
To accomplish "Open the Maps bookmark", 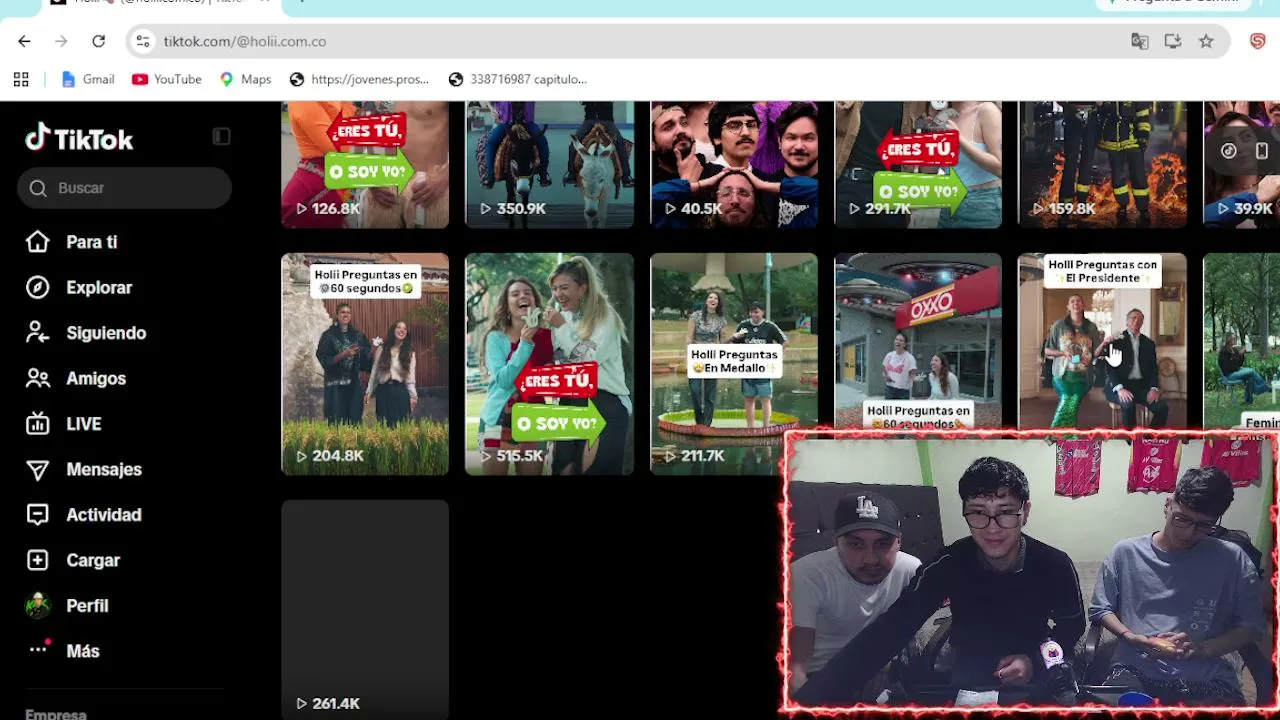I will pyautogui.click(x=245, y=79).
